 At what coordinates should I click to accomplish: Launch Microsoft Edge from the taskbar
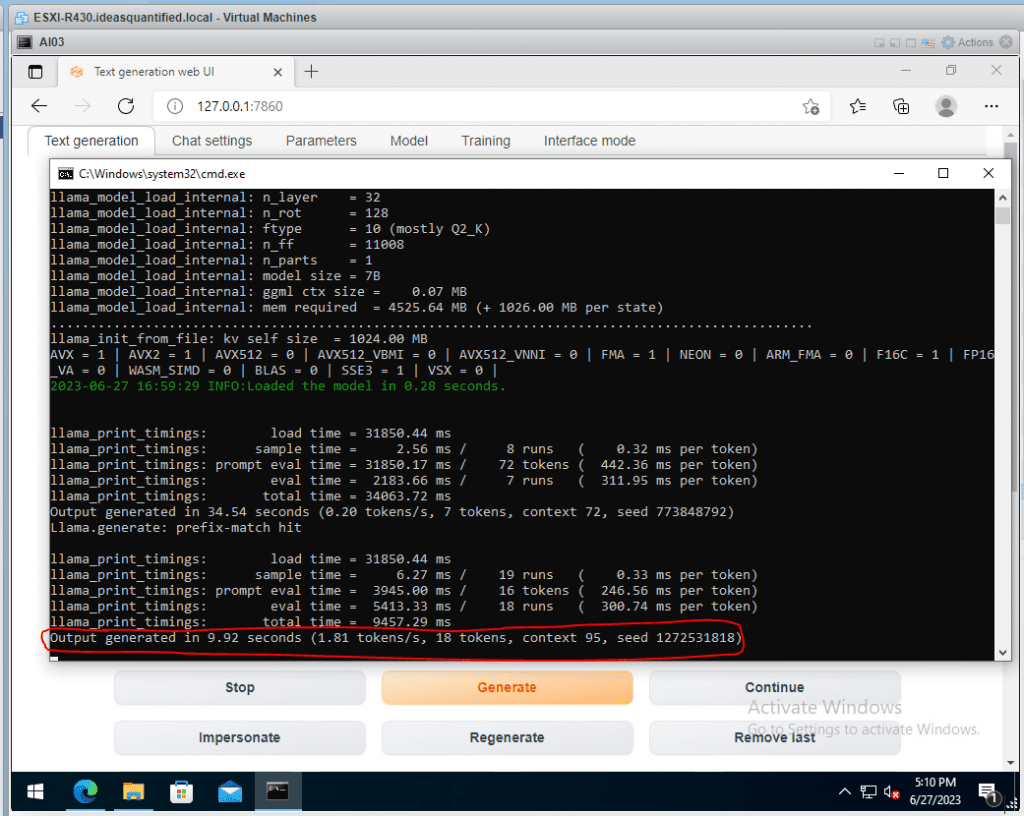pyautogui.click(x=85, y=792)
